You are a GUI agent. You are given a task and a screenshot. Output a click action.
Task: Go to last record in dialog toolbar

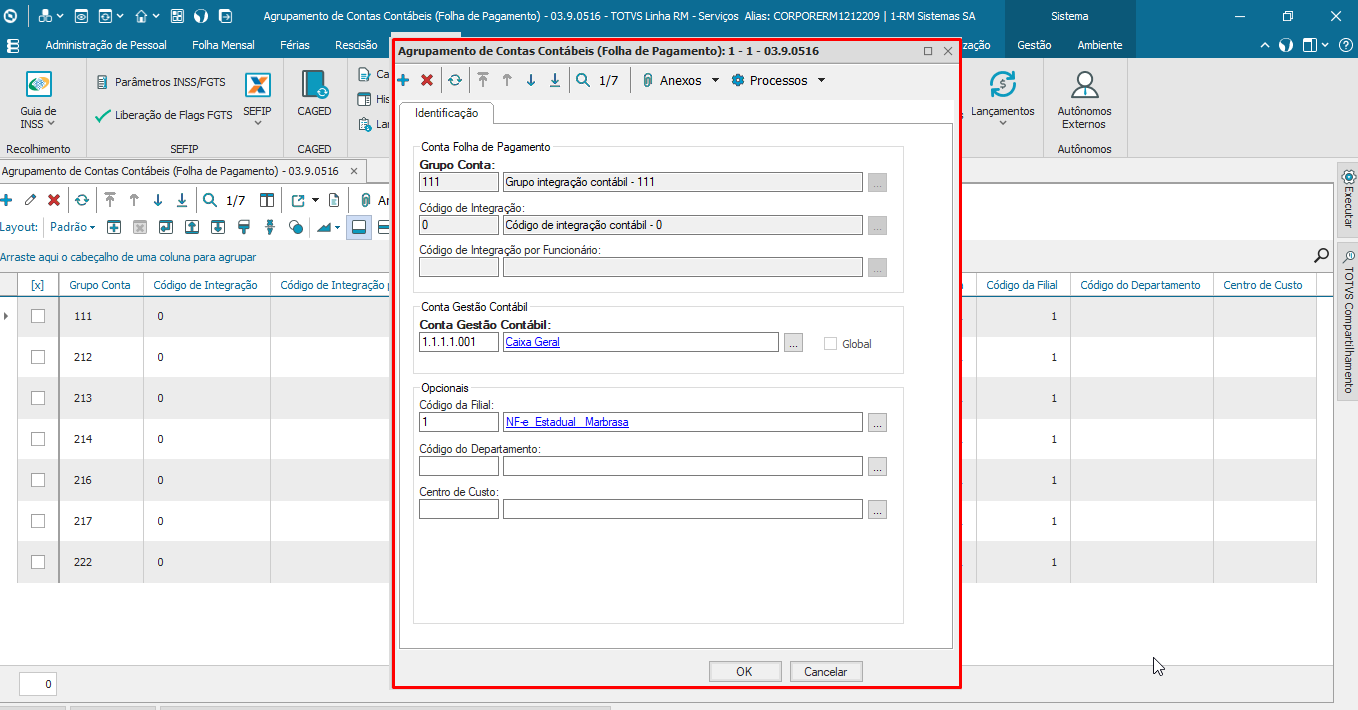tap(555, 80)
